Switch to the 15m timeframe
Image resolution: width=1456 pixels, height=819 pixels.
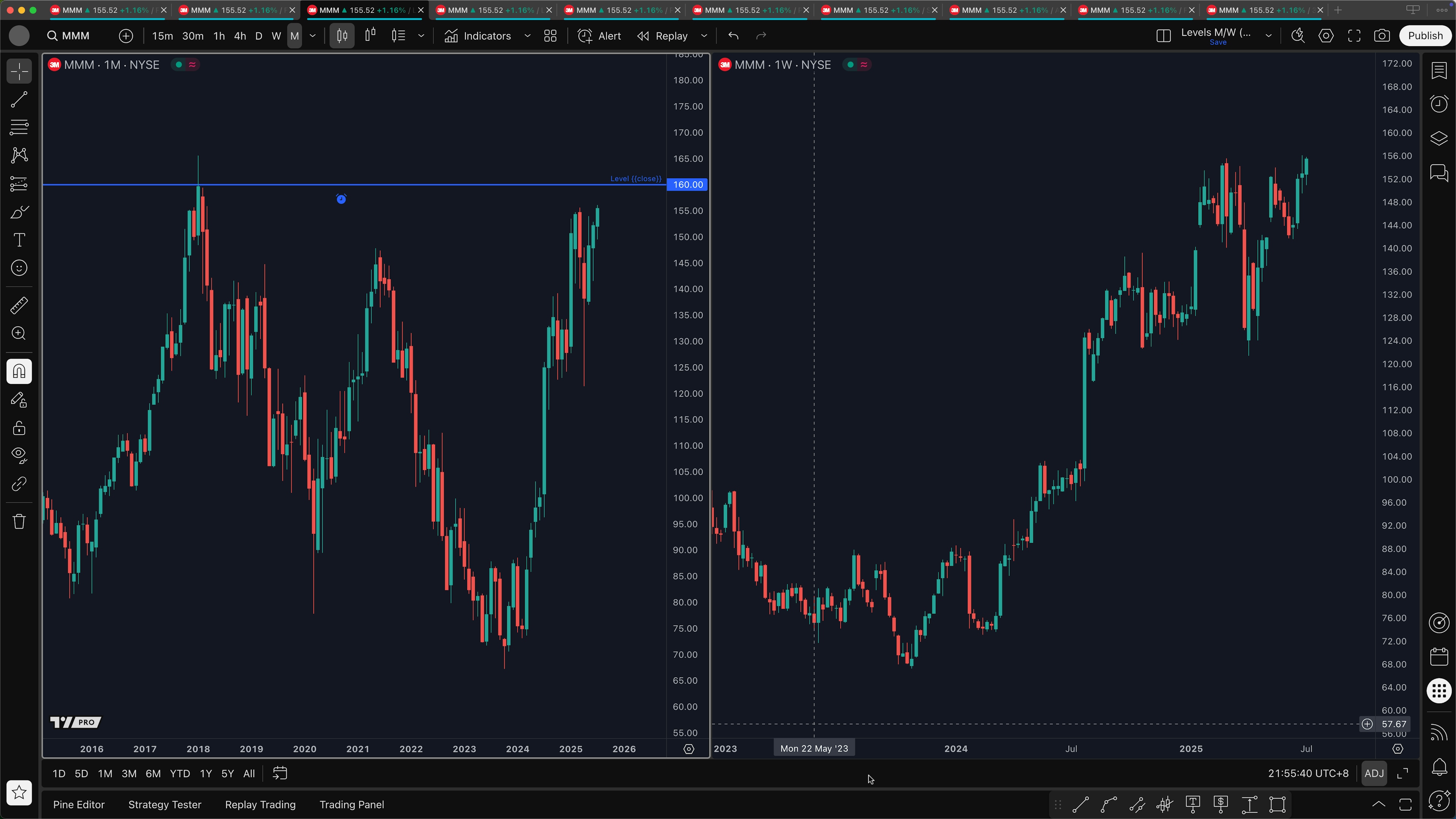tap(162, 36)
